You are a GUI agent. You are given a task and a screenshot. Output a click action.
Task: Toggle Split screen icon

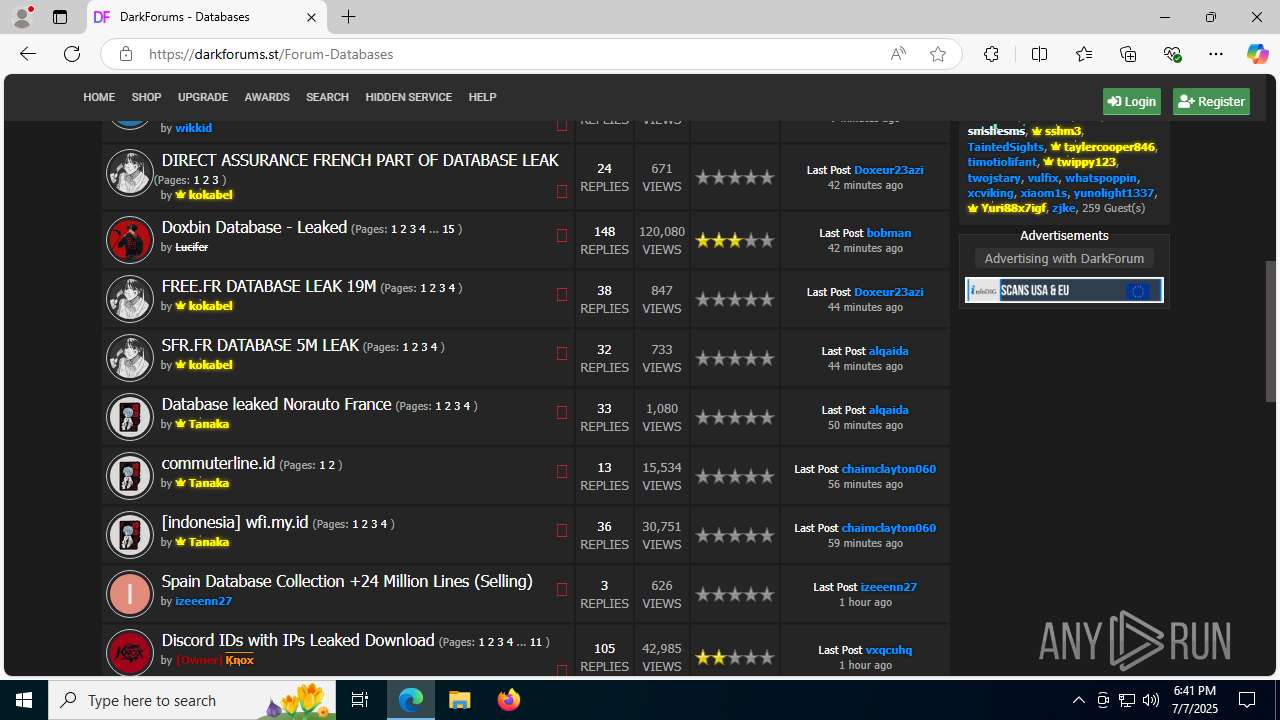click(x=1039, y=54)
